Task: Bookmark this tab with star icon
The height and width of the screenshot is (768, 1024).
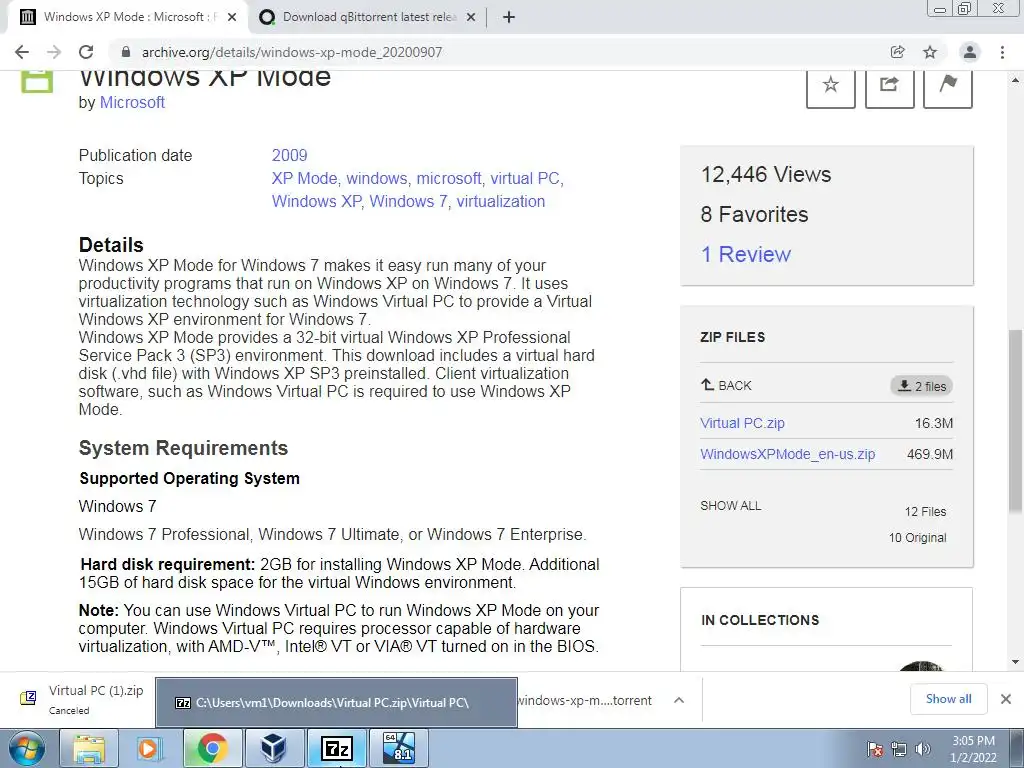Action: [x=930, y=52]
